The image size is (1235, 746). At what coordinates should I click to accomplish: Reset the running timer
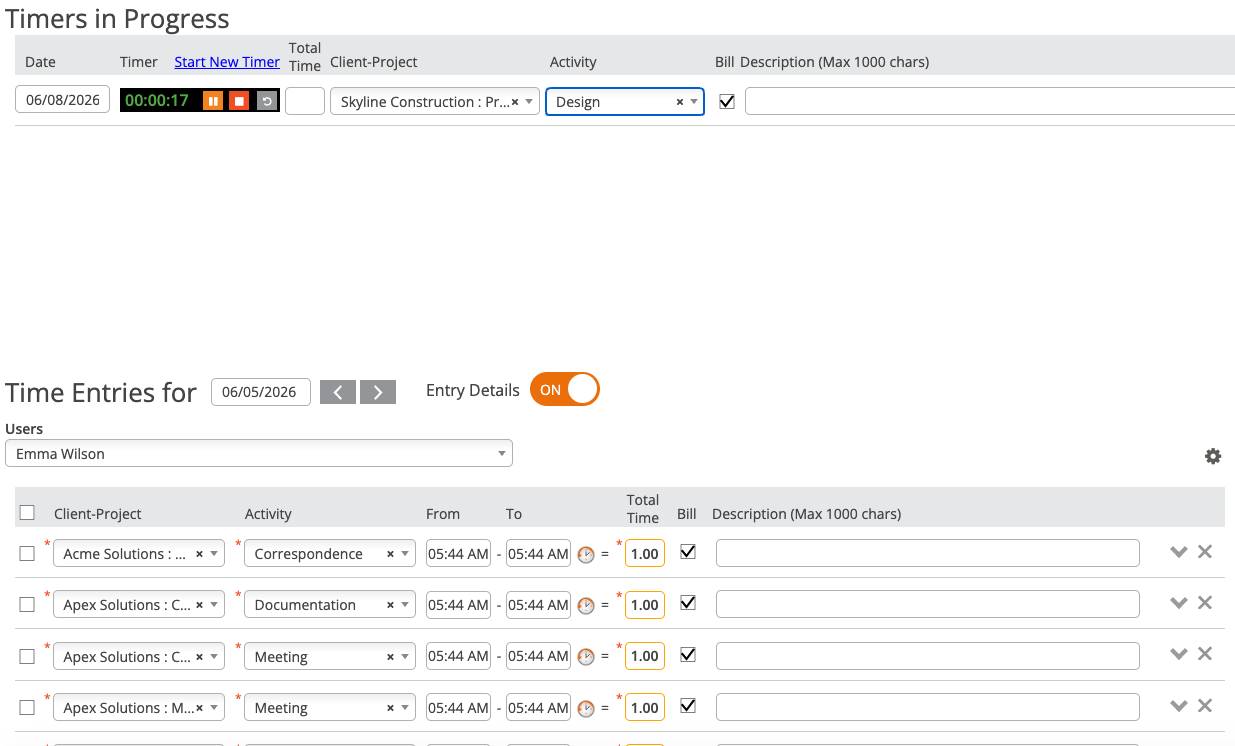(x=266, y=101)
